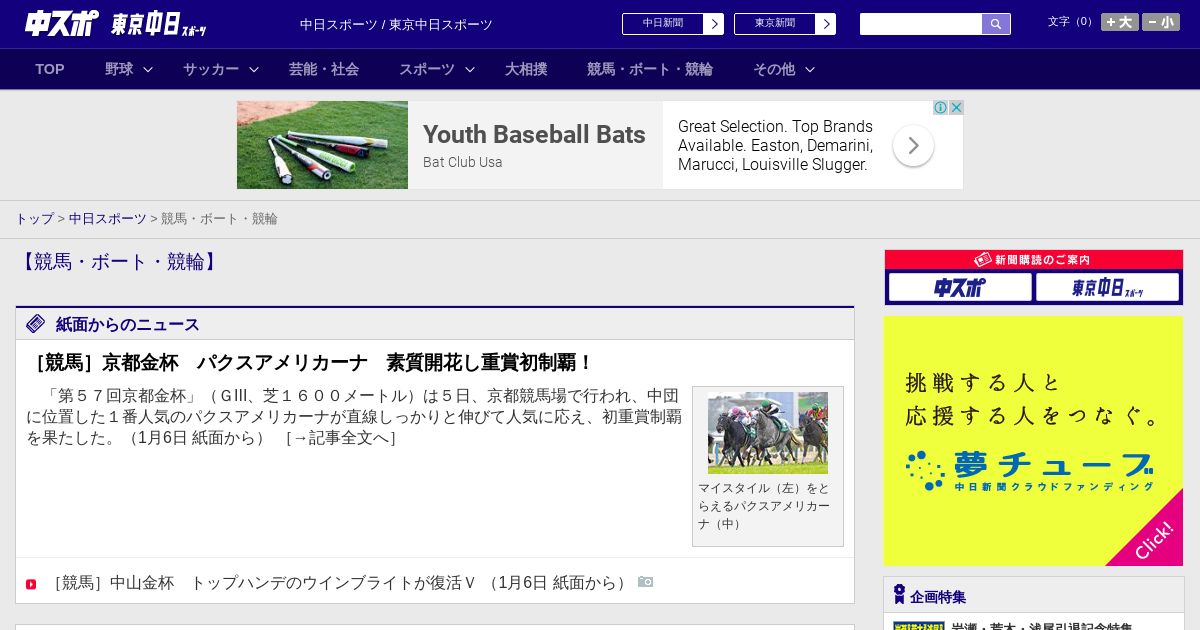Open the 中日新聞 link button
The image size is (1200, 630).
point(663,24)
